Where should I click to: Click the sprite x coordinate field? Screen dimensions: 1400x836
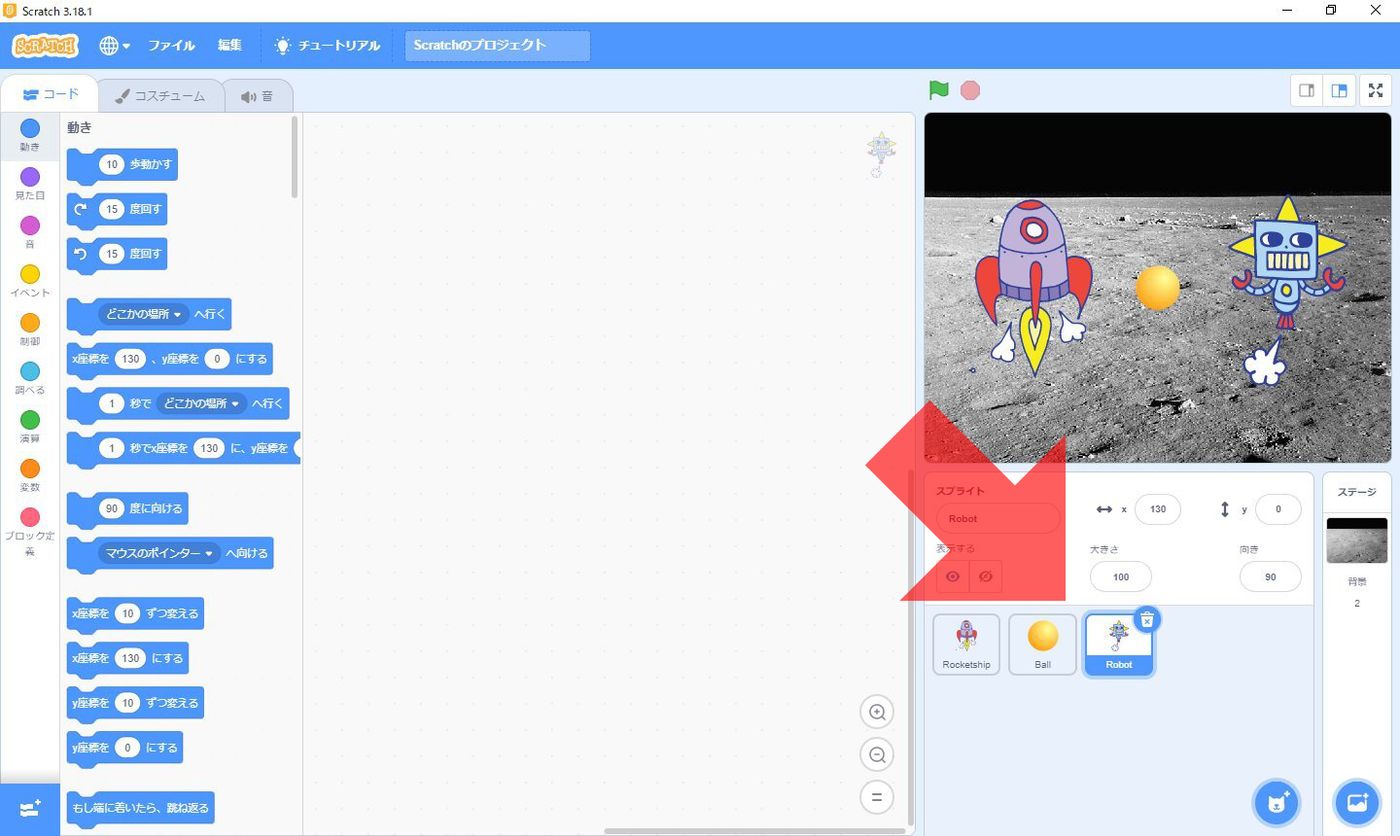pyautogui.click(x=1158, y=509)
